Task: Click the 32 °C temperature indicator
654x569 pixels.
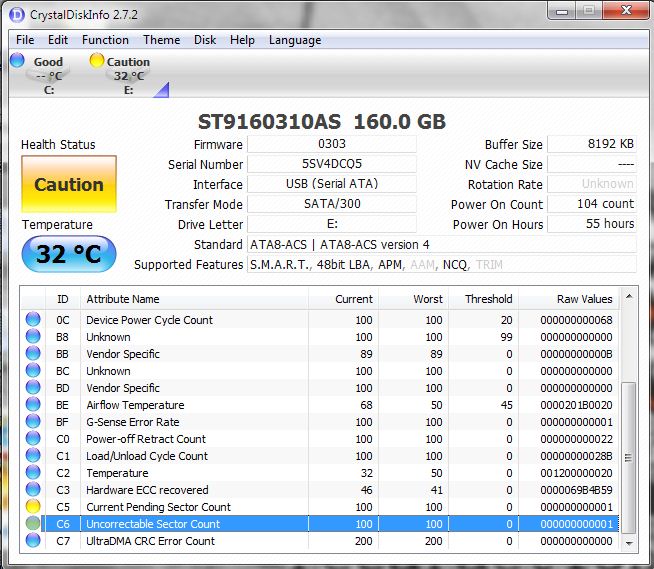Action: coord(69,254)
